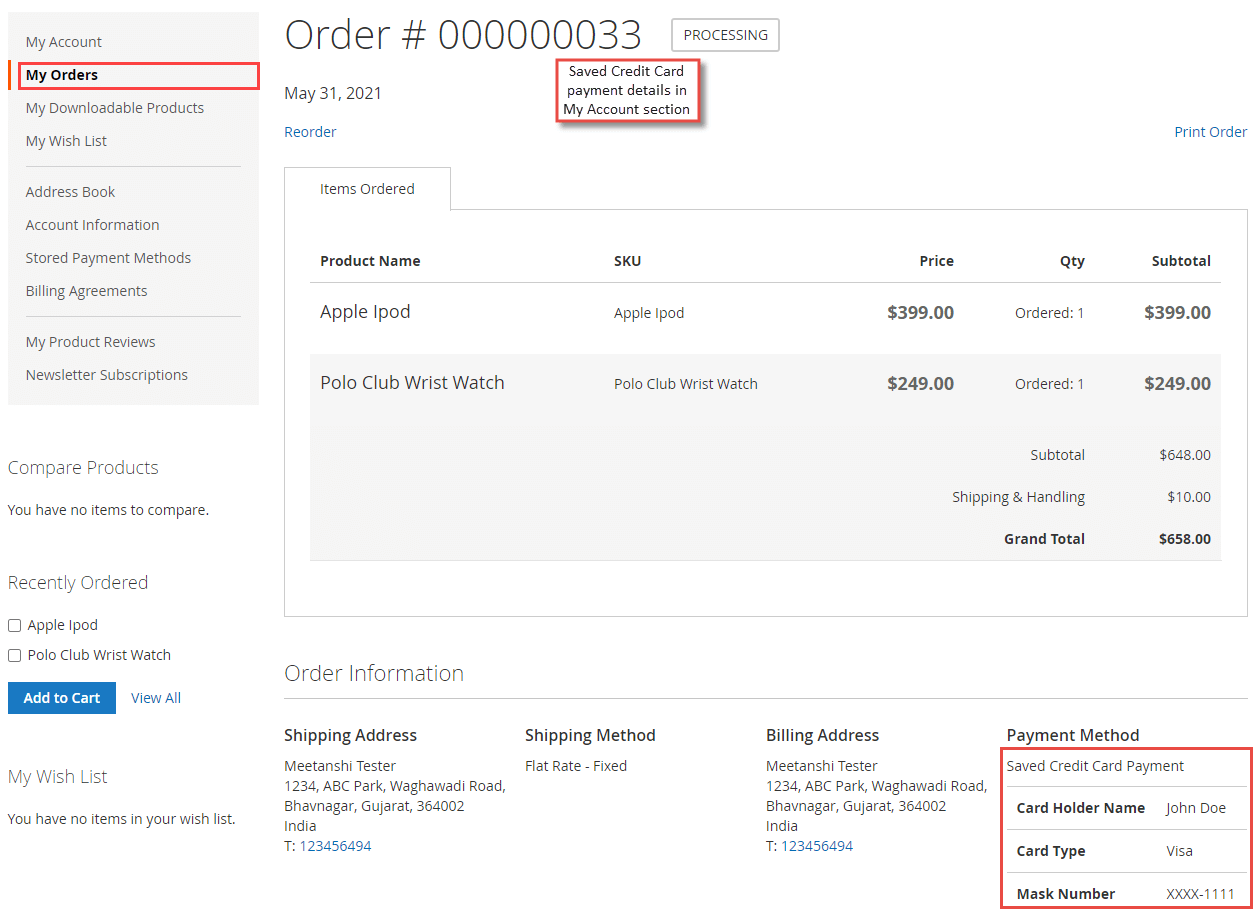Go to My Wish List sidebar link
This screenshot has width=1258, height=917.
pyautogui.click(x=66, y=141)
